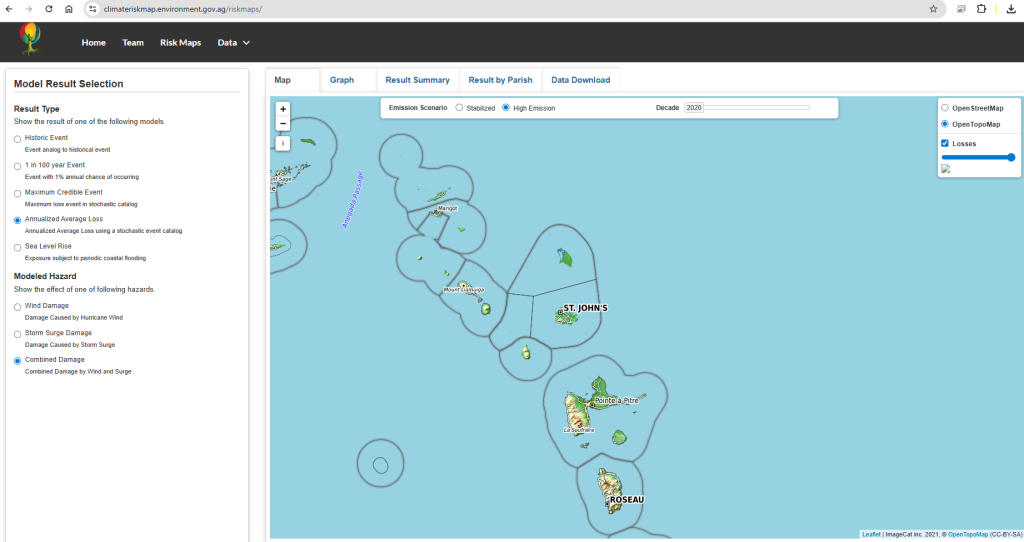Go to the Risk Maps page
1024x542 pixels.
tap(180, 43)
